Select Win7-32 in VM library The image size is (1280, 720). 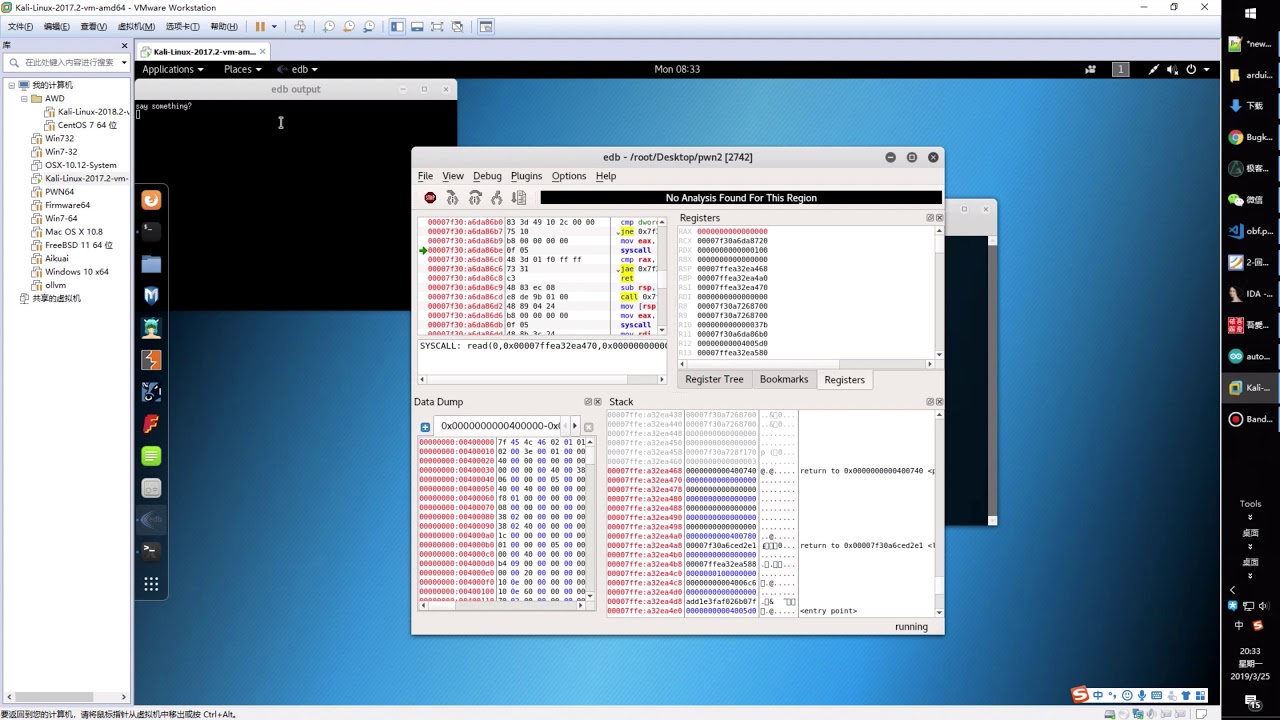click(61, 152)
